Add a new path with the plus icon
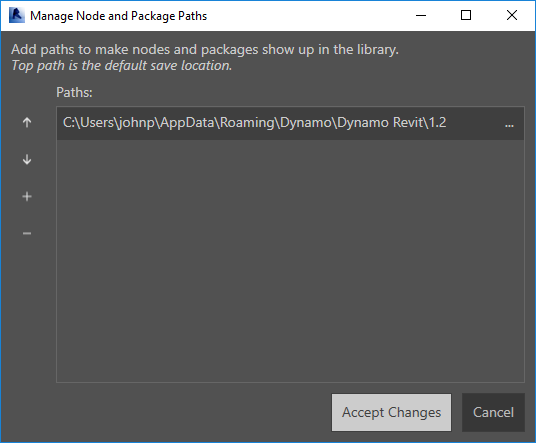The image size is (536, 443). pos(27,197)
